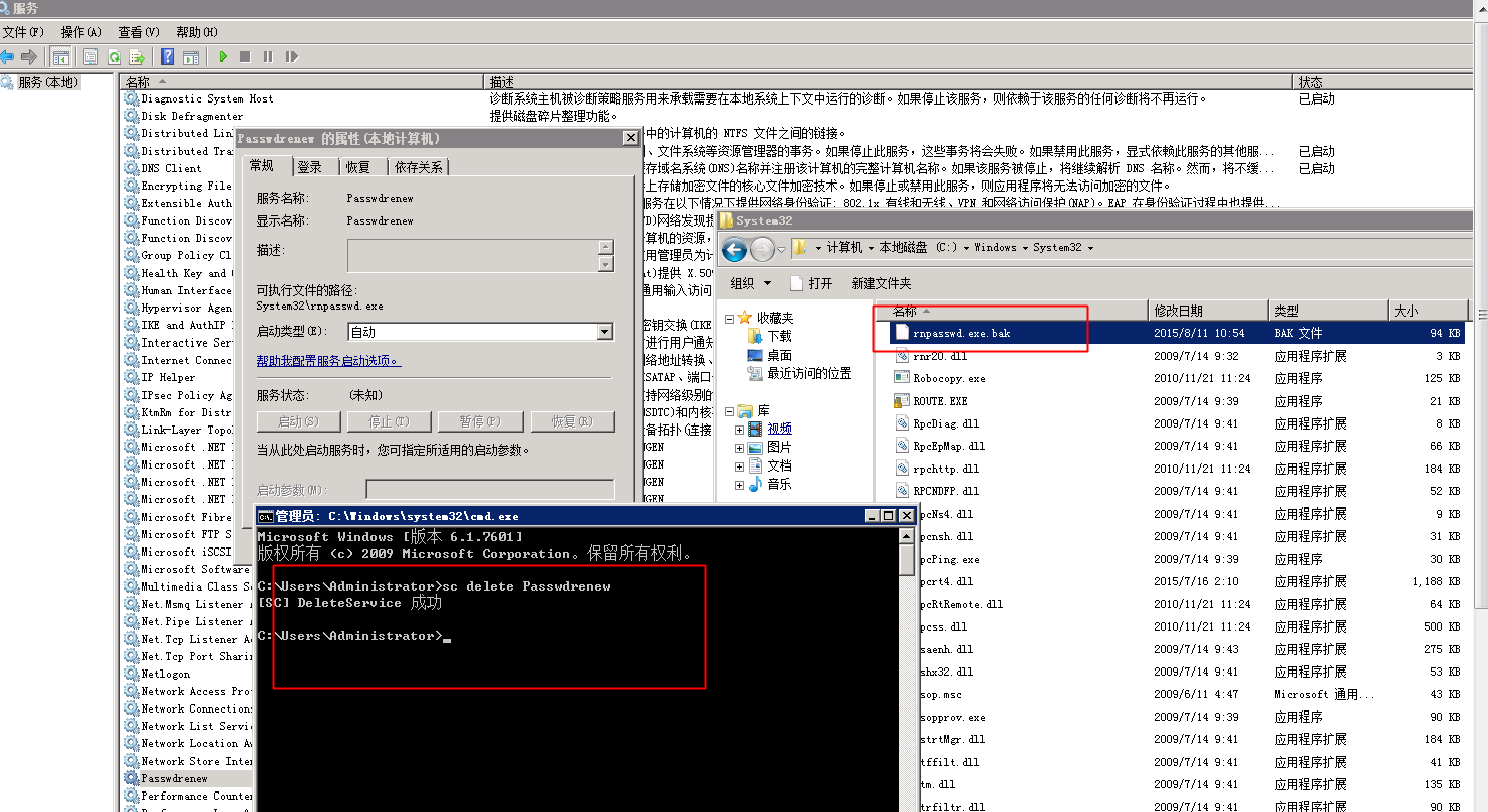This screenshot has height=812, width=1488.
Task: Open the Properties icon in Services toolbar
Action: click(91, 57)
